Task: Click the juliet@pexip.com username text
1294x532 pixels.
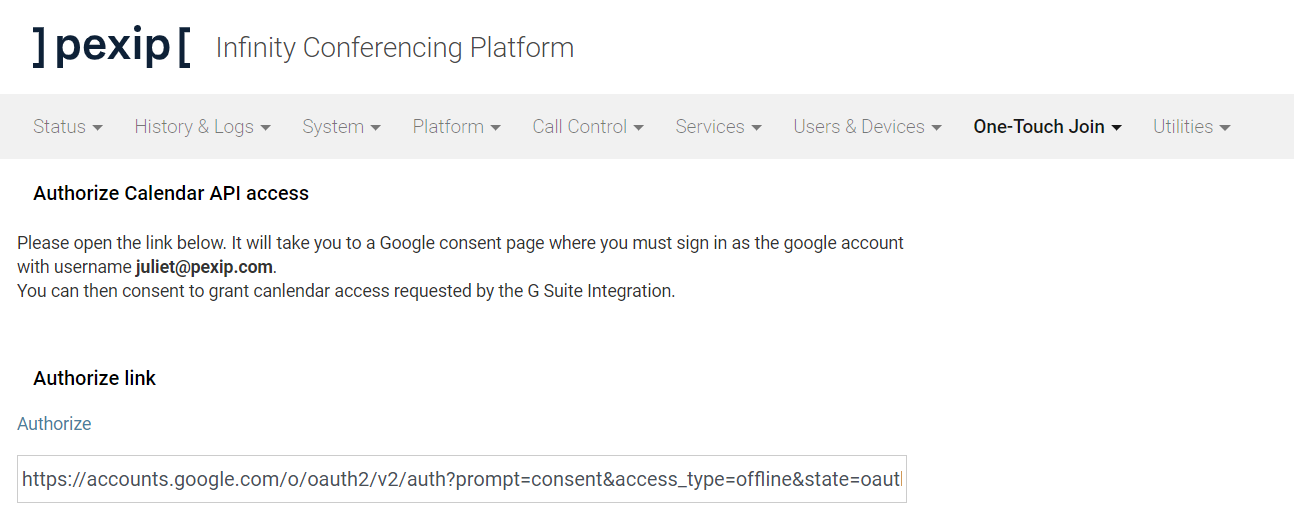Action: [204, 268]
